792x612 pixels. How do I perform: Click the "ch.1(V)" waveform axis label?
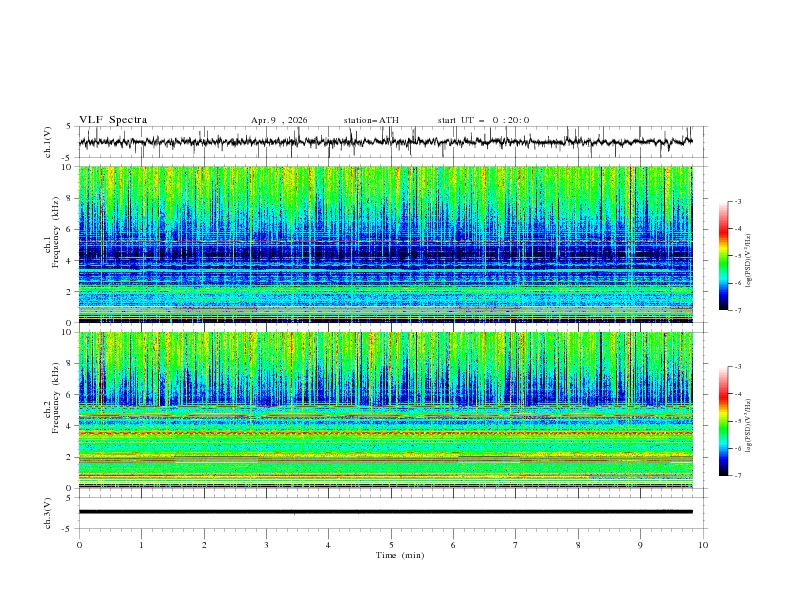click(x=47, y=142)
